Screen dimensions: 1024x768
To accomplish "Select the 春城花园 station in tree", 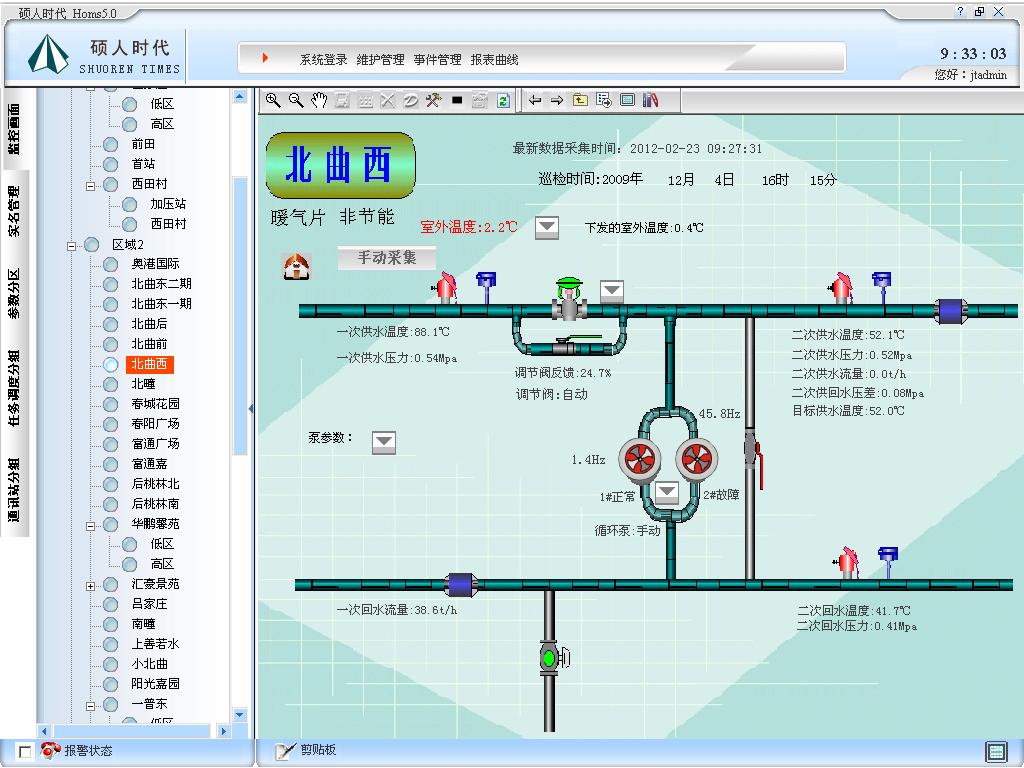I will tap(155, 404).
